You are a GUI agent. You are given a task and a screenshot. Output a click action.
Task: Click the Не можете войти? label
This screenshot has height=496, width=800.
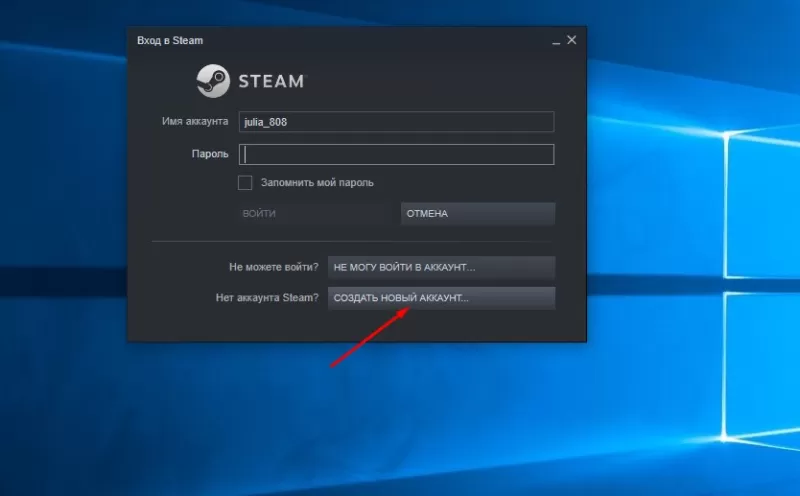pyautogui.click(x=273, y=267)
